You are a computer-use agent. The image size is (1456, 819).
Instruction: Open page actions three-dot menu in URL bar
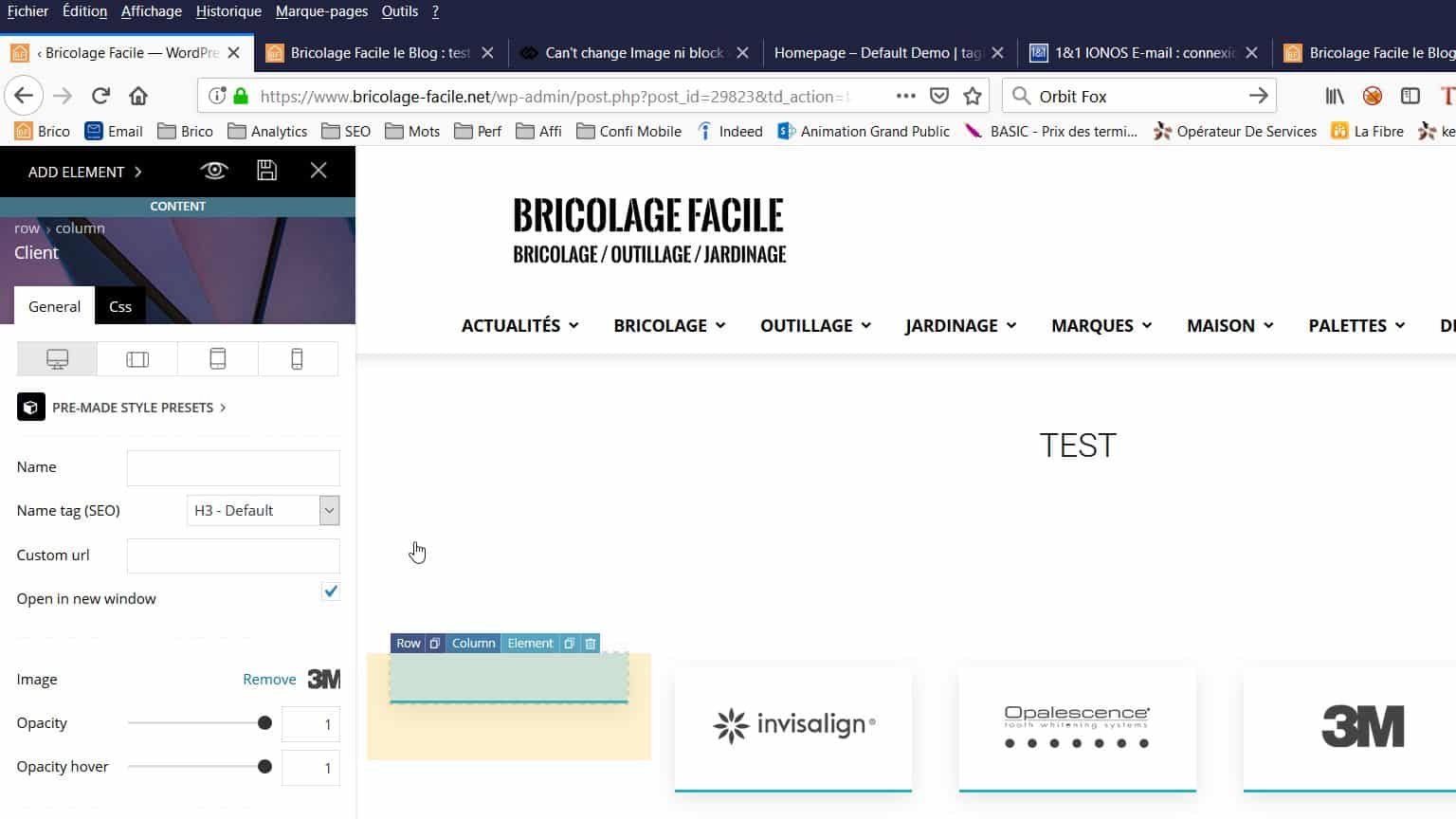click(905, 96)
